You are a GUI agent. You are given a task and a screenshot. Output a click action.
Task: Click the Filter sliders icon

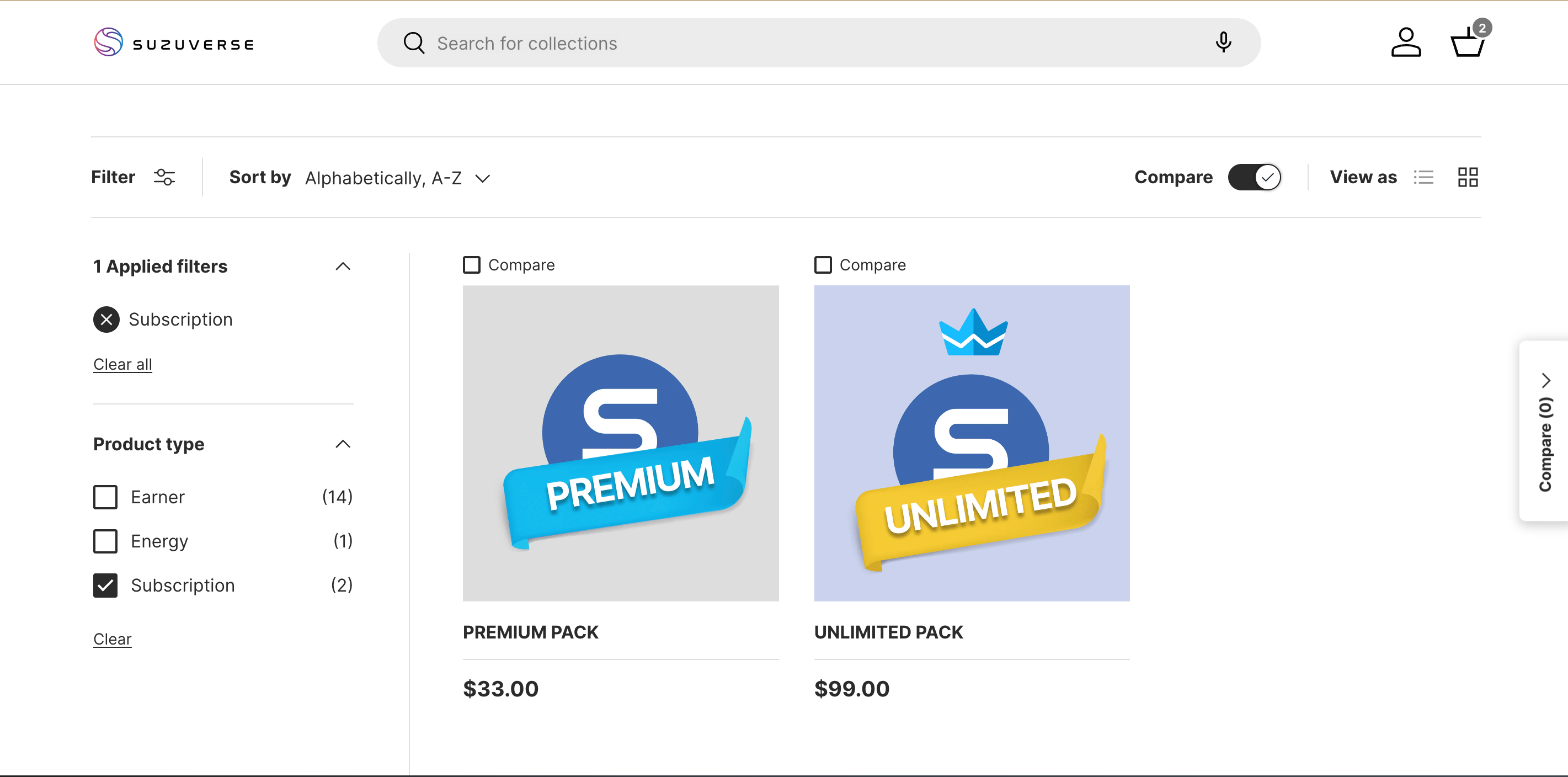coord(164,177)
